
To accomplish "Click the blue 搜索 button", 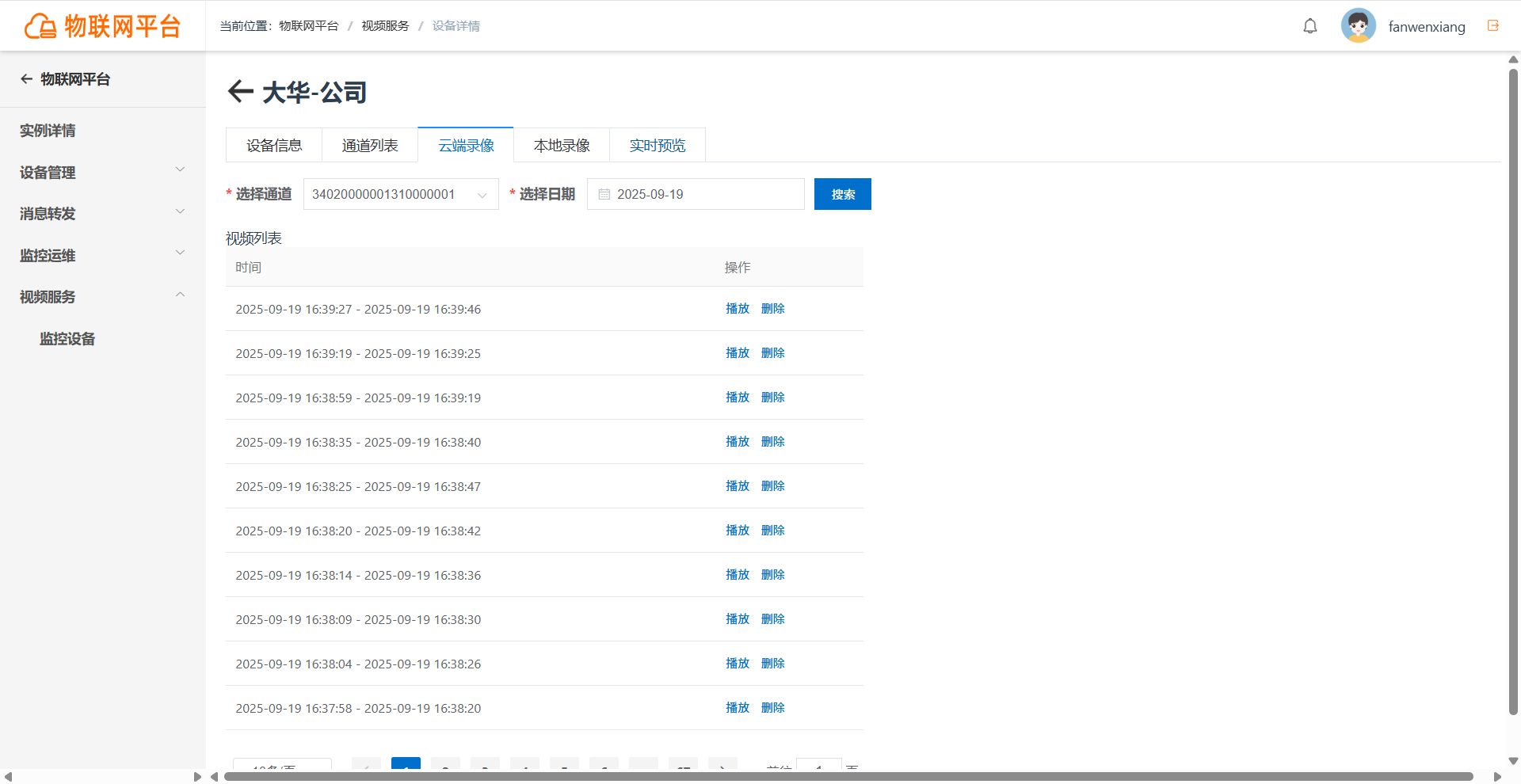I will click(843, 194).
